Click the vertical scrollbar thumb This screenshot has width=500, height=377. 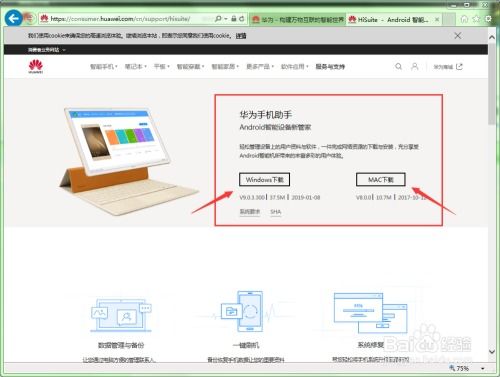492,84
